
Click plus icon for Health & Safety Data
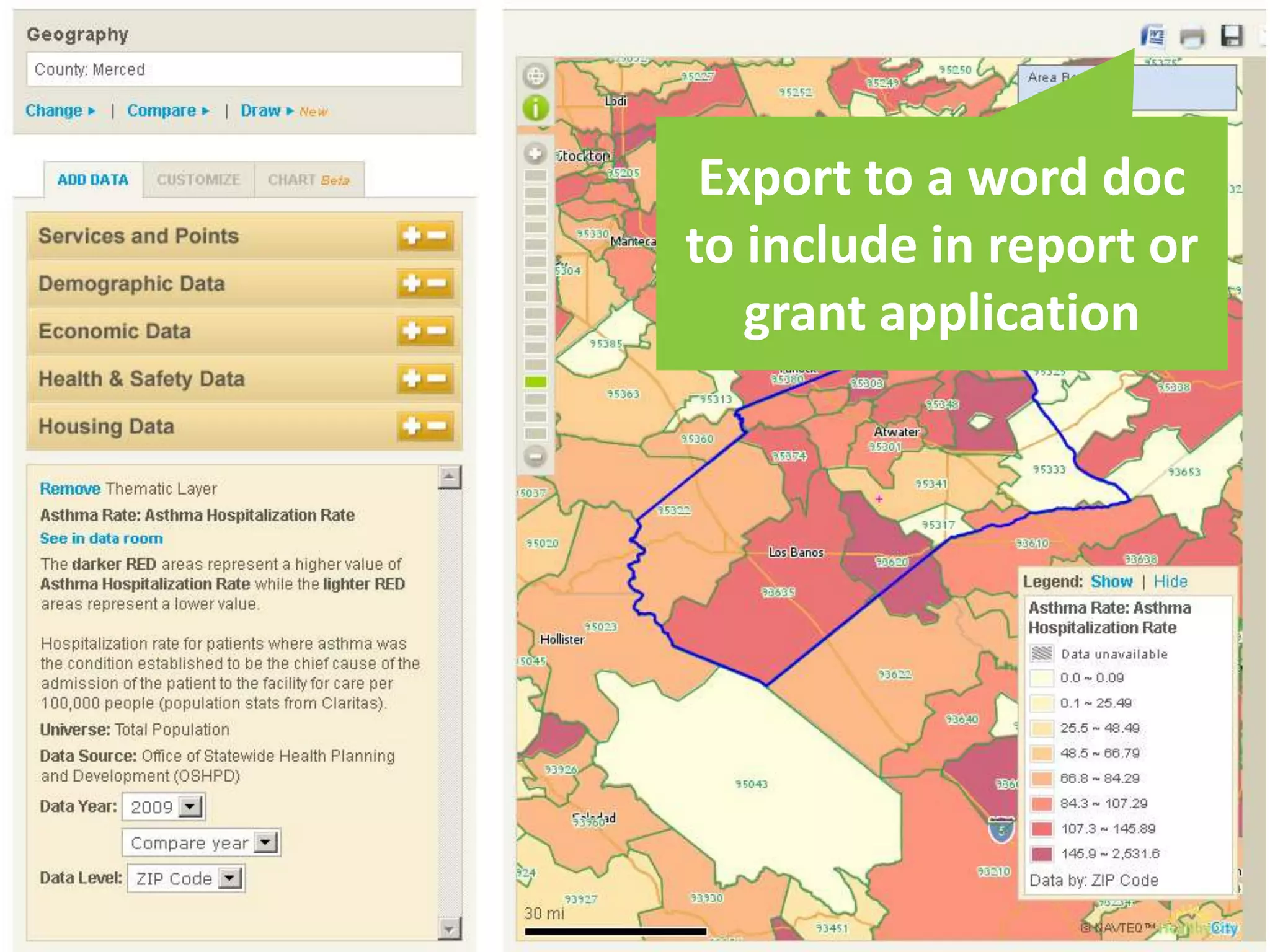click(x=412, y=378)
